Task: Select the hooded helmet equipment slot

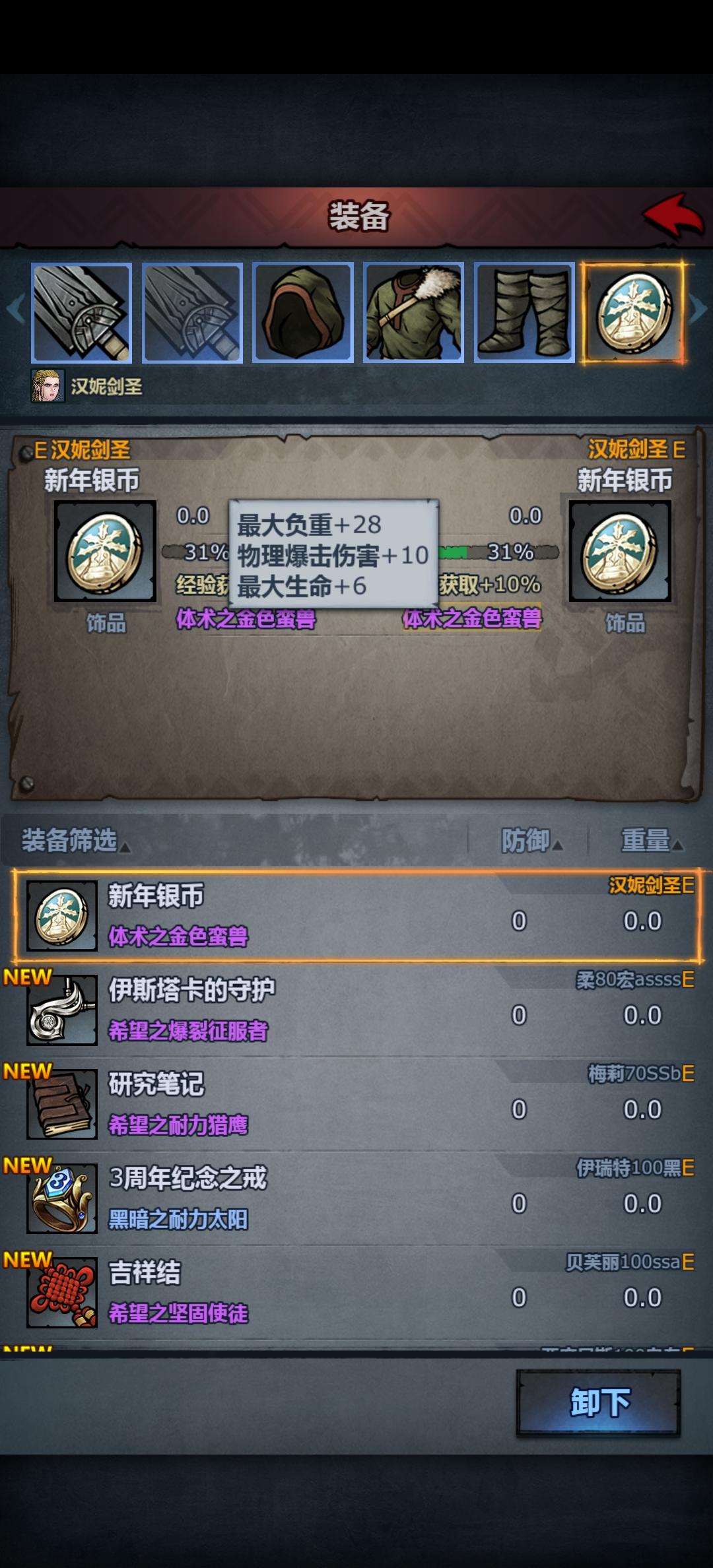Action: [303, 313]
